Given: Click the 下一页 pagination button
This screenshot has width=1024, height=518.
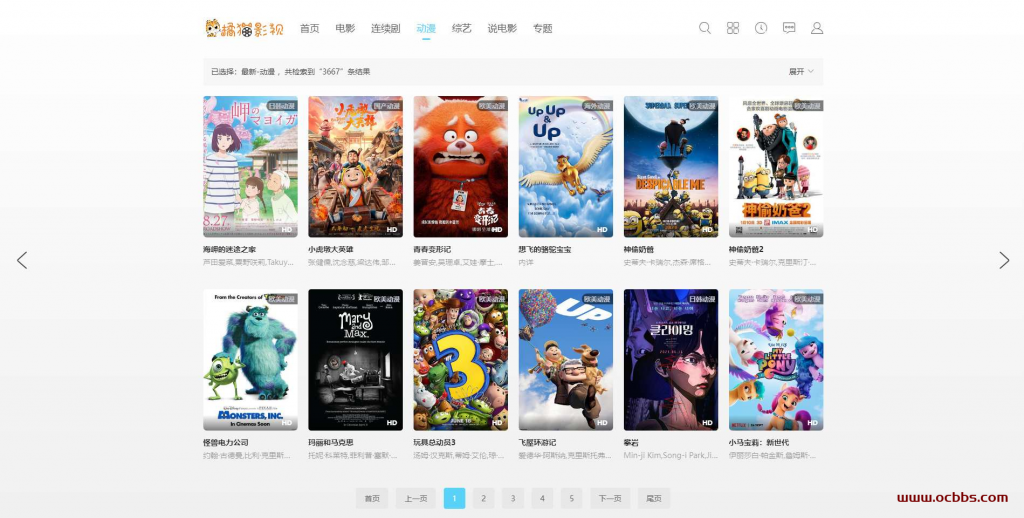Looking at the screenshot, I should (610, 498).
